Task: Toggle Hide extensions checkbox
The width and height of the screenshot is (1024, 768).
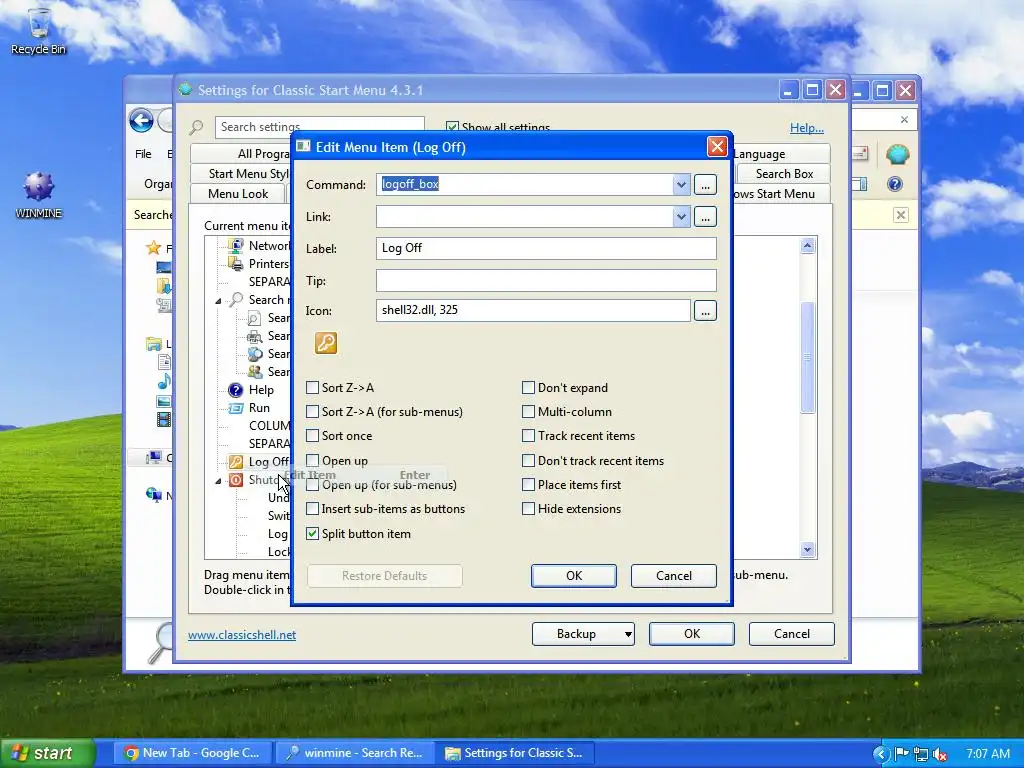Action: click(x=528, y=509)
